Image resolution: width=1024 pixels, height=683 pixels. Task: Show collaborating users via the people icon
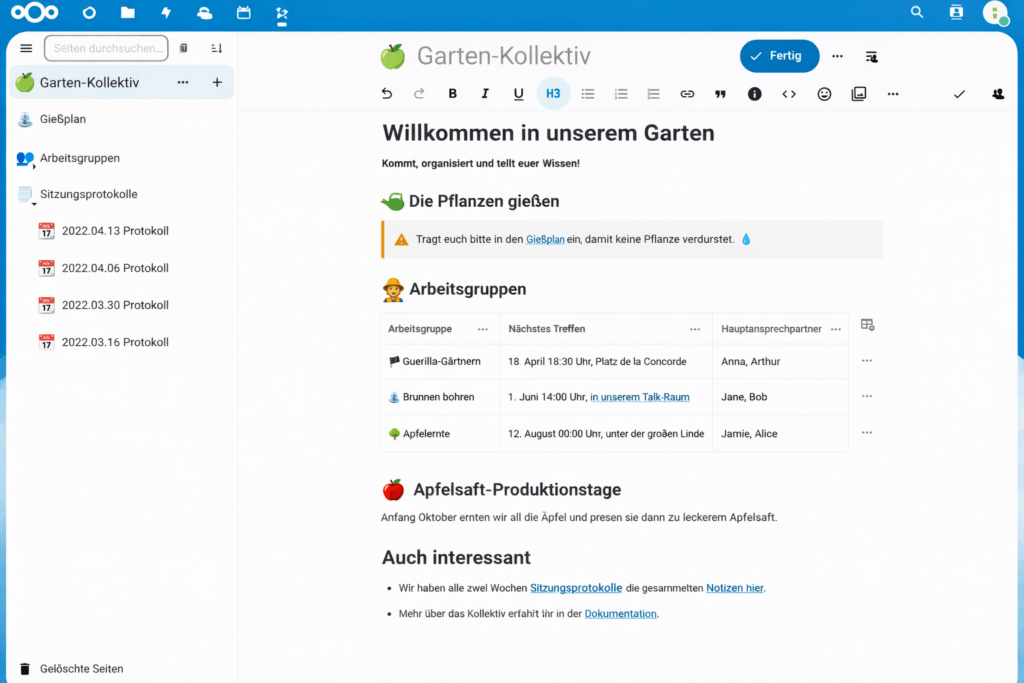(996, 93)
